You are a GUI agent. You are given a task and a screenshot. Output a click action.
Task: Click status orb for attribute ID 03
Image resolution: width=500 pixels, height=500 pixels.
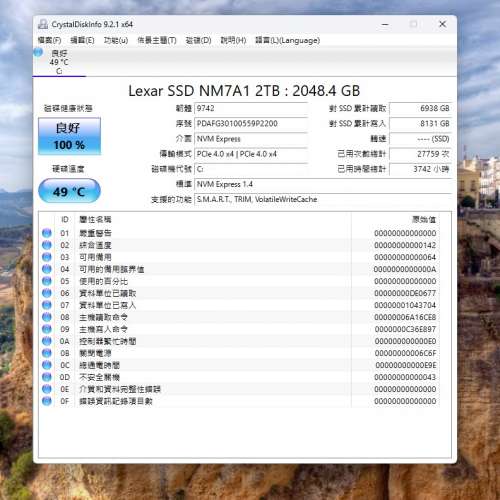(47, 257)
